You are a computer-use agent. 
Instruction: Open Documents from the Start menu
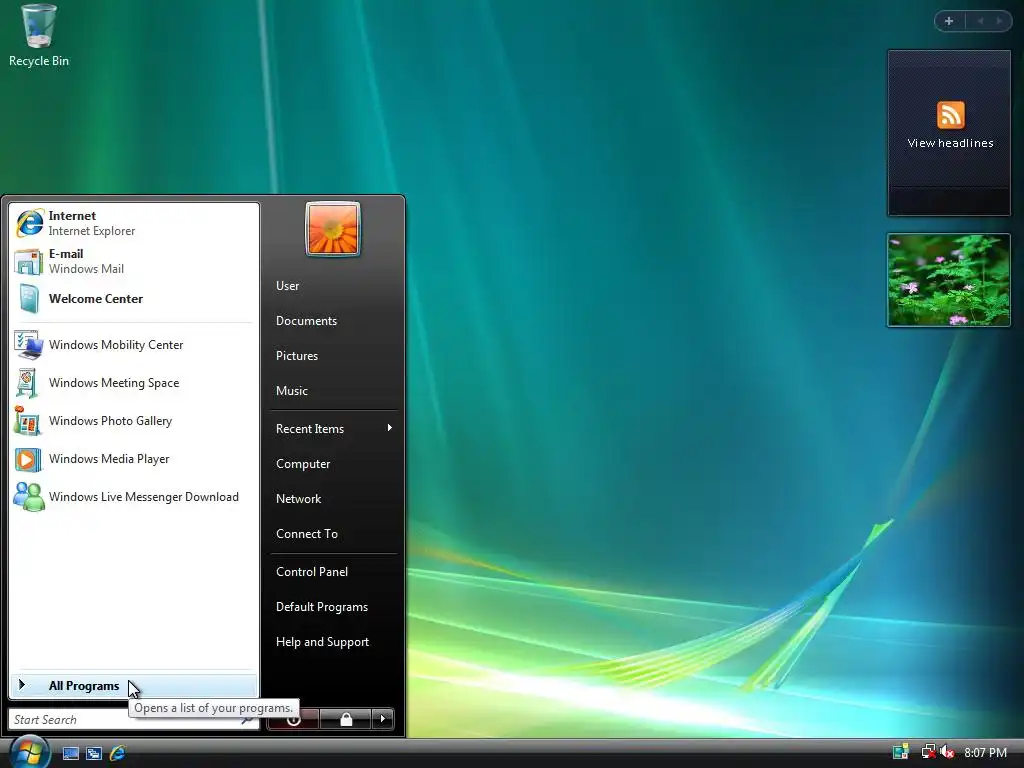(x=333, y=321)
